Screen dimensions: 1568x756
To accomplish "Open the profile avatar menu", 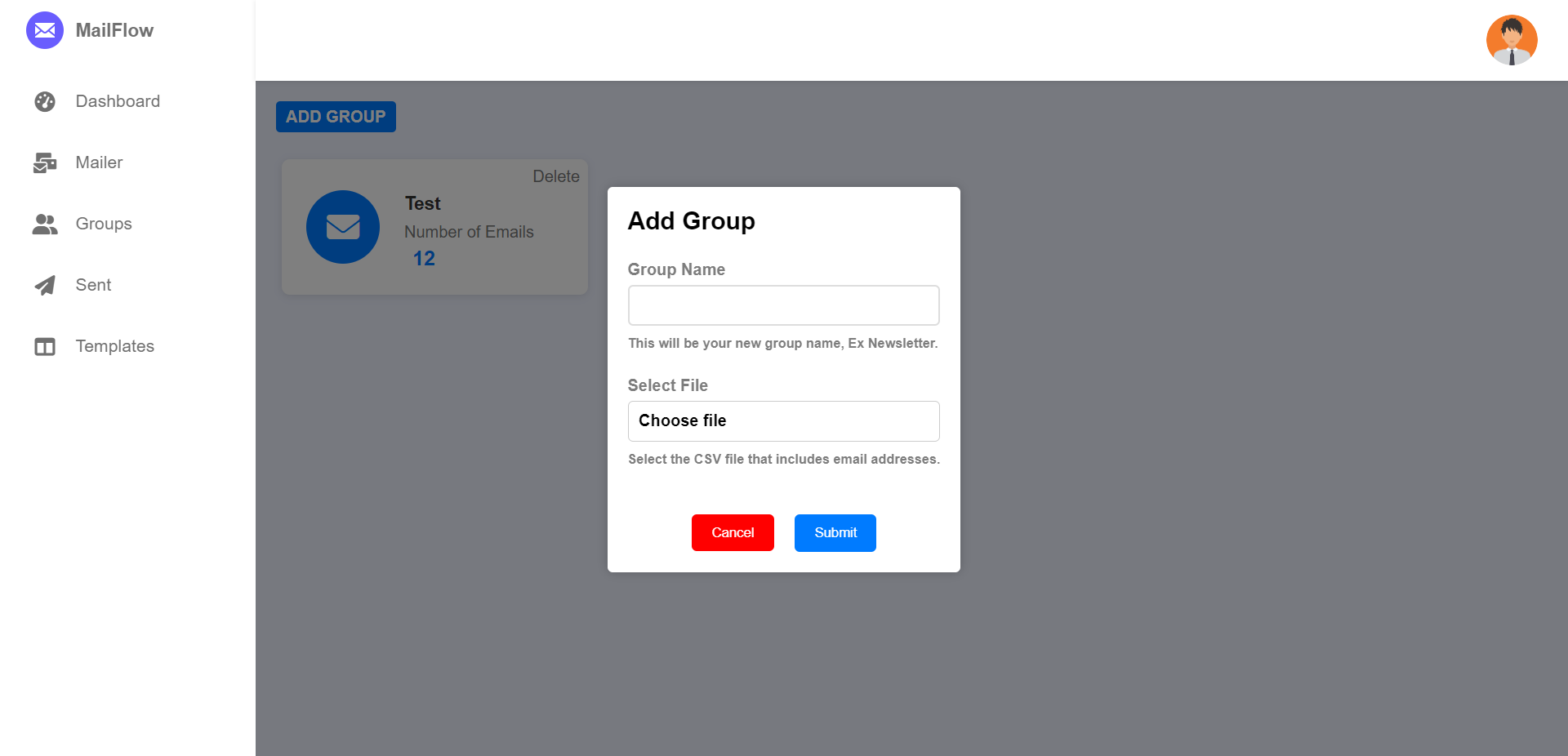I will pyautogui.click(x=1512, y=39).
